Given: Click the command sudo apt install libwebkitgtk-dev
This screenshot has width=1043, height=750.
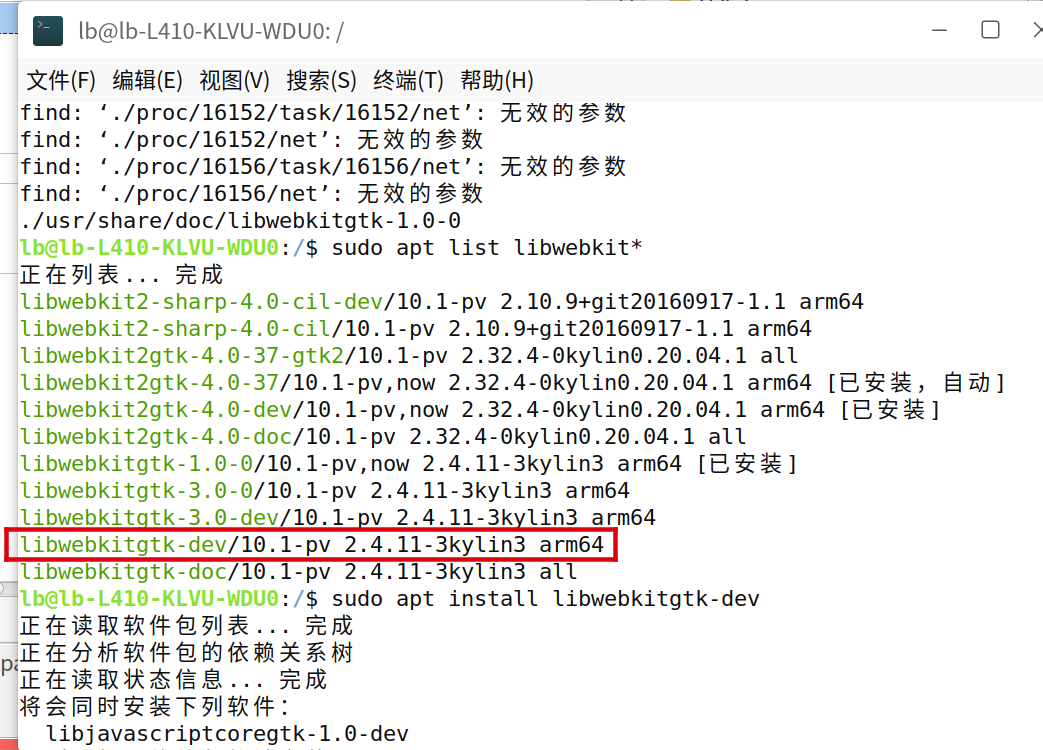Looking at the screenshot, I should pos(545,598).
